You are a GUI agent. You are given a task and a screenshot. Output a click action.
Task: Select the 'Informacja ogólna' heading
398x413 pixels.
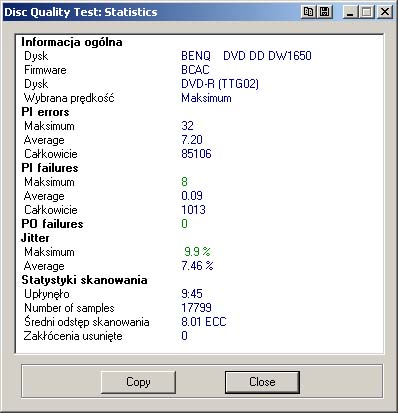pyautogui.click(x=72, y=42)
